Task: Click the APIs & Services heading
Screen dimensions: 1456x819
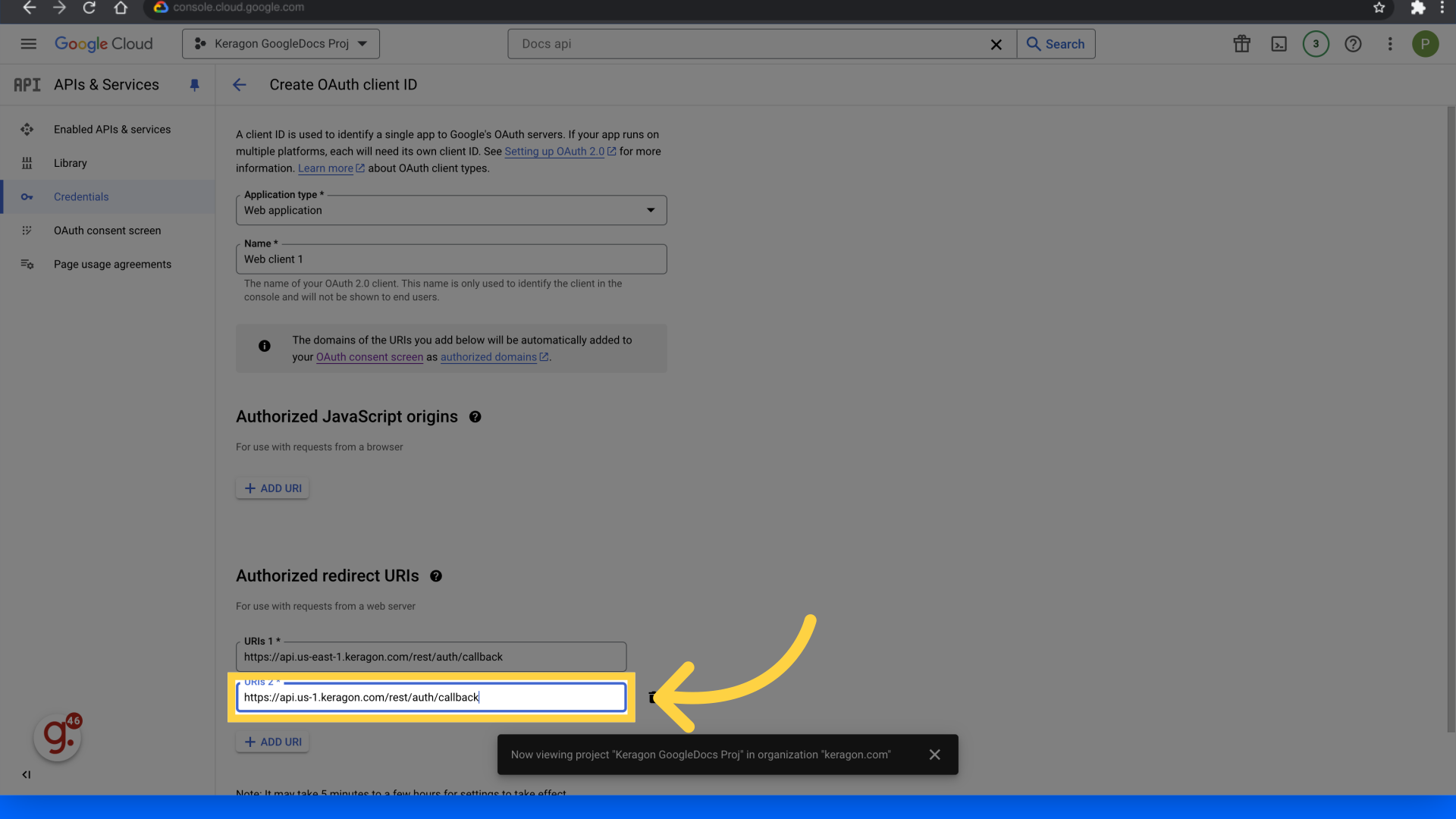Action: click(106, 85)
